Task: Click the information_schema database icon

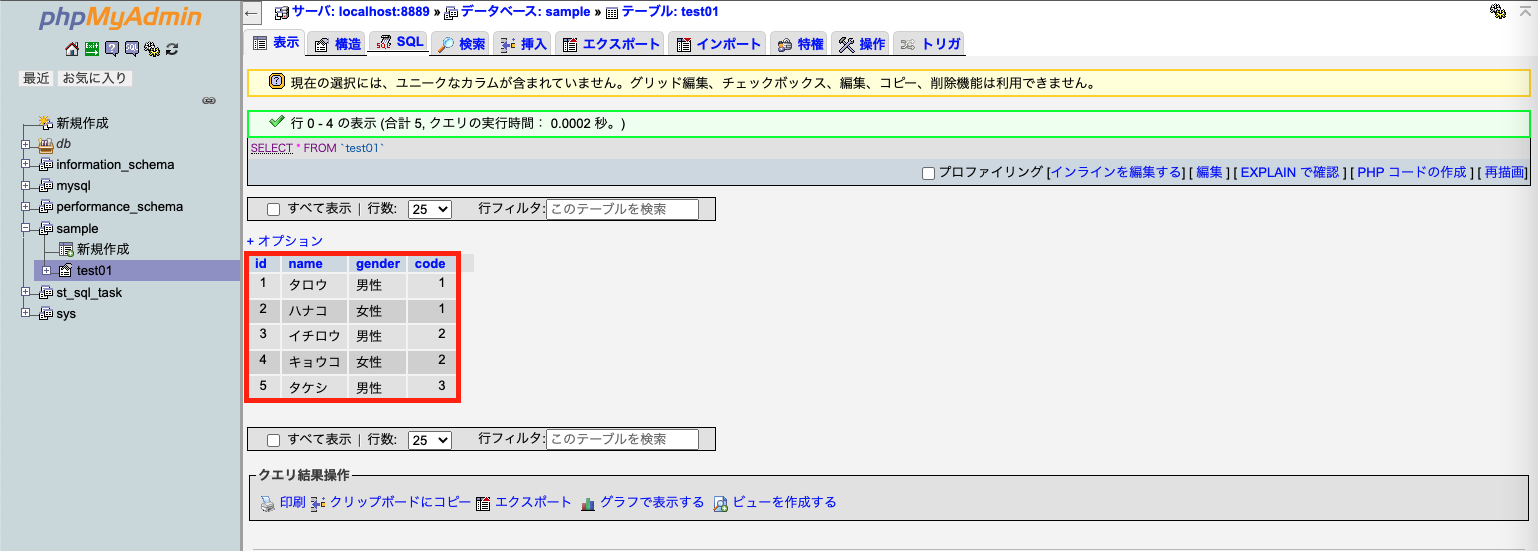Action: point(45,165)
